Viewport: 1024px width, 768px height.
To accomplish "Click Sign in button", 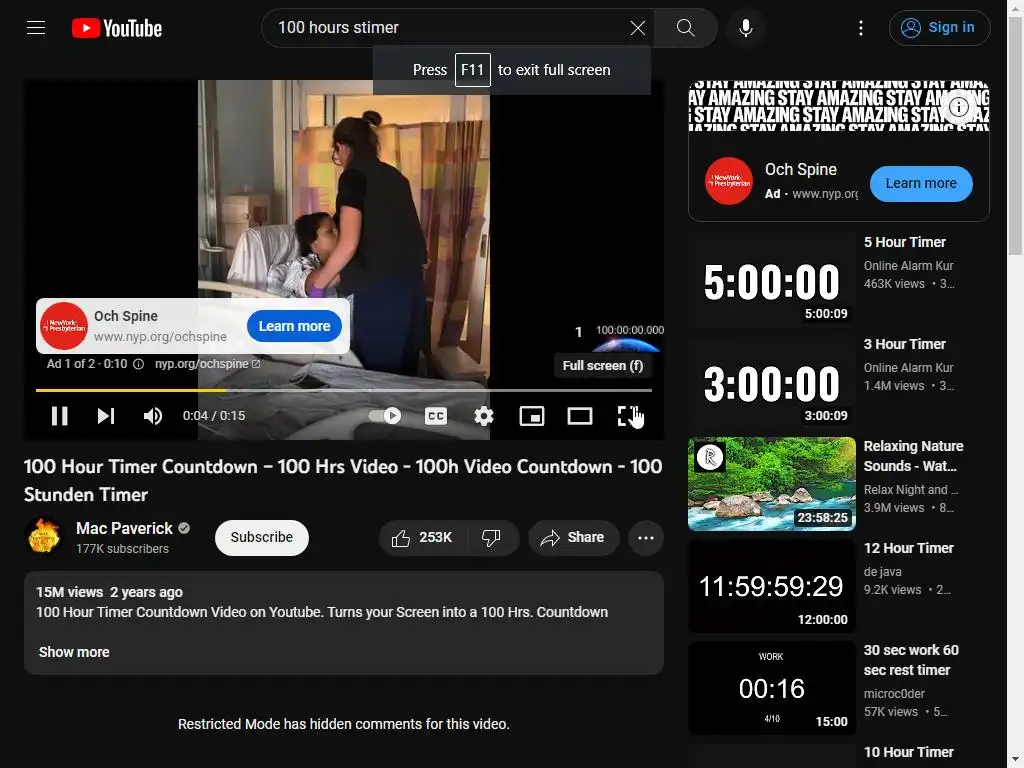I will pos(939,27).
